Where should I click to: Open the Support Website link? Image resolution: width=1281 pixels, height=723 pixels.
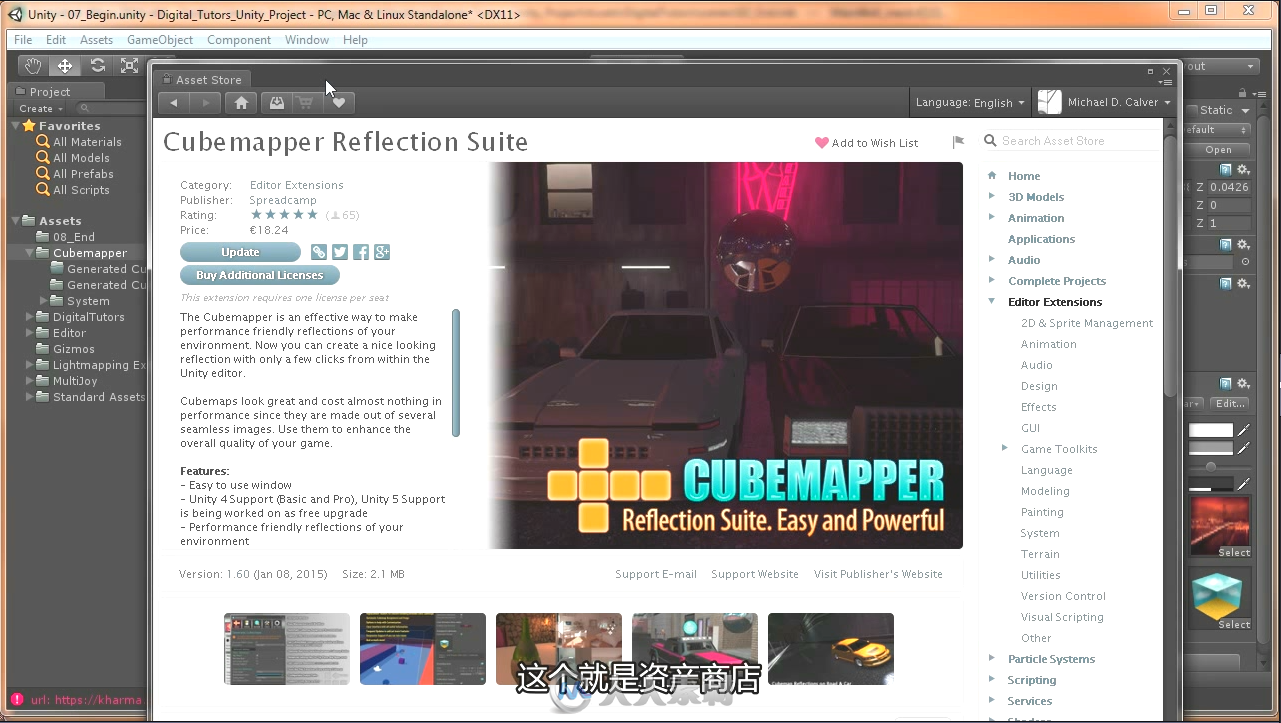(x=755, y=574)
